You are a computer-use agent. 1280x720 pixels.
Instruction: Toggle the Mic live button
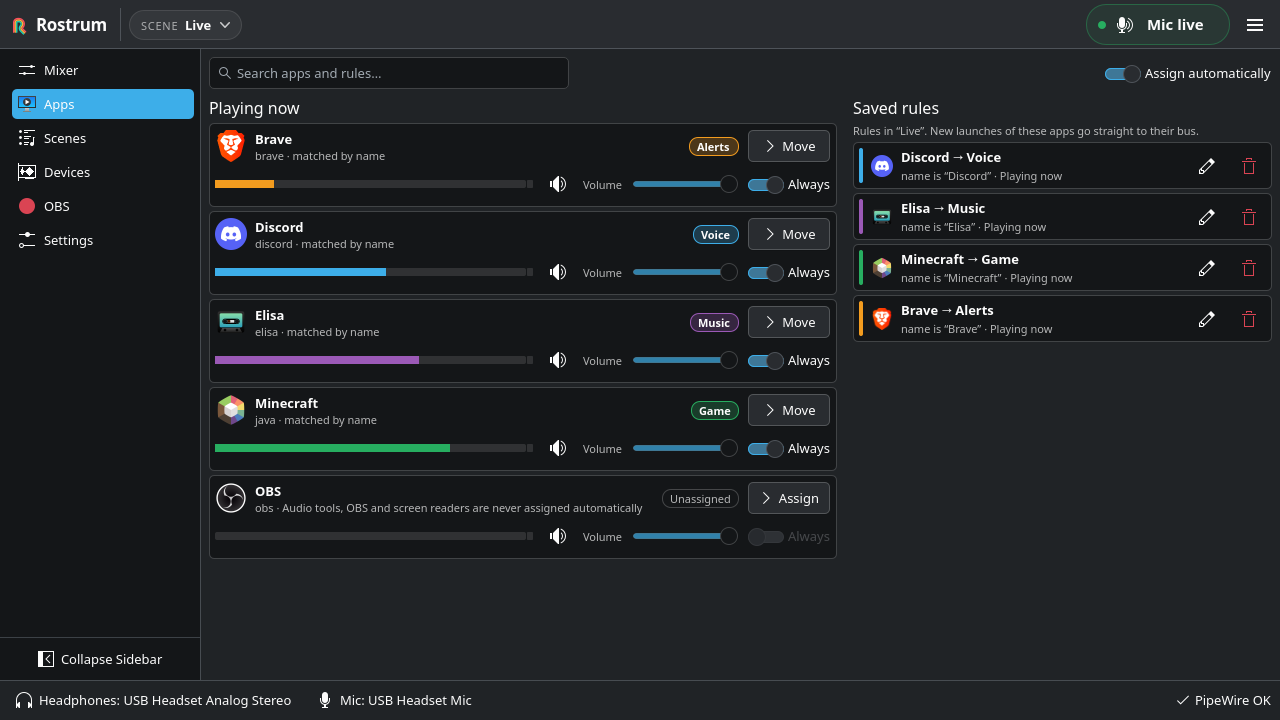1158,25
